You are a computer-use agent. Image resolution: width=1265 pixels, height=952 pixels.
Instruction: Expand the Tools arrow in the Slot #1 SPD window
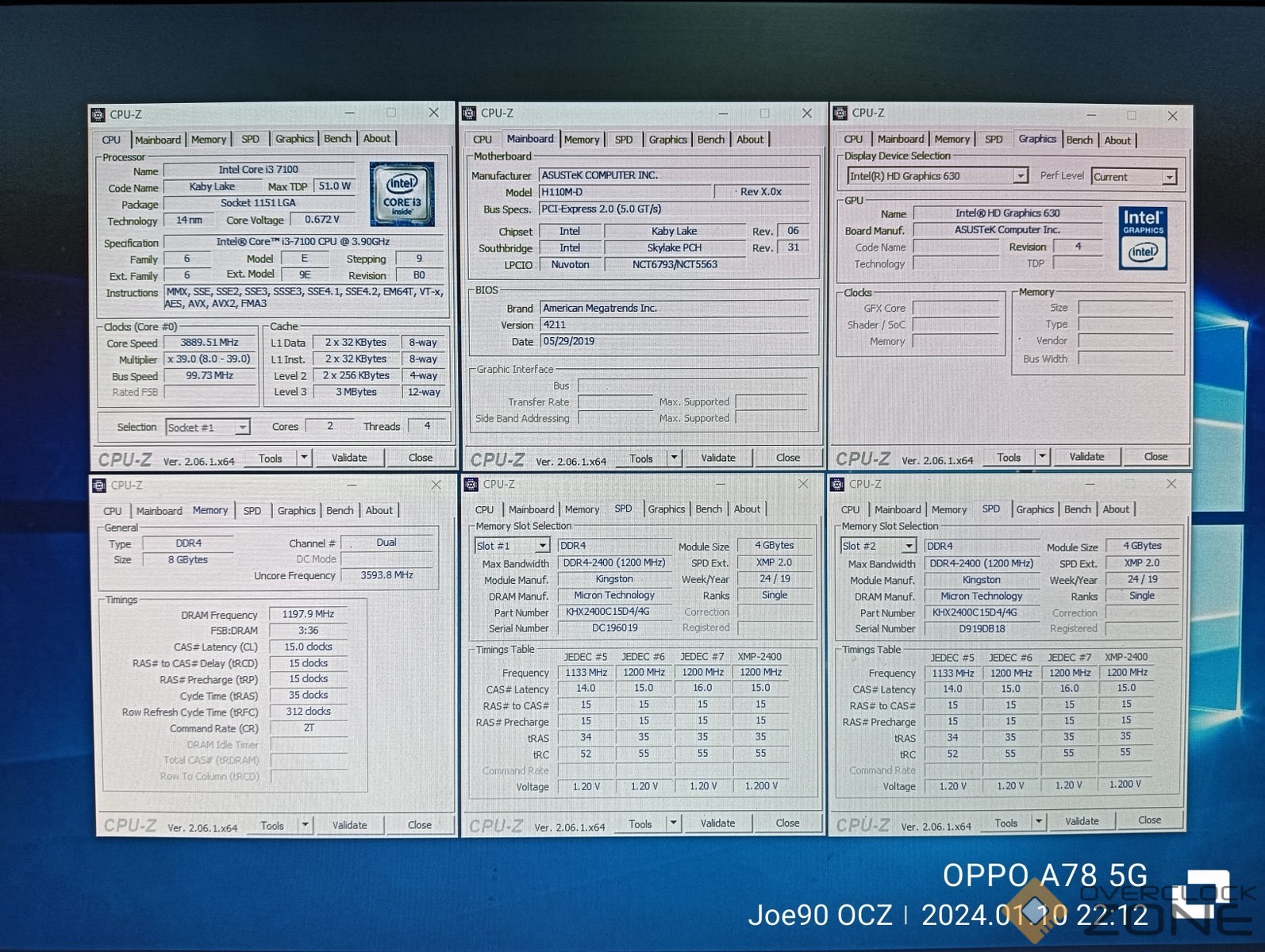(x=674, y=823)
